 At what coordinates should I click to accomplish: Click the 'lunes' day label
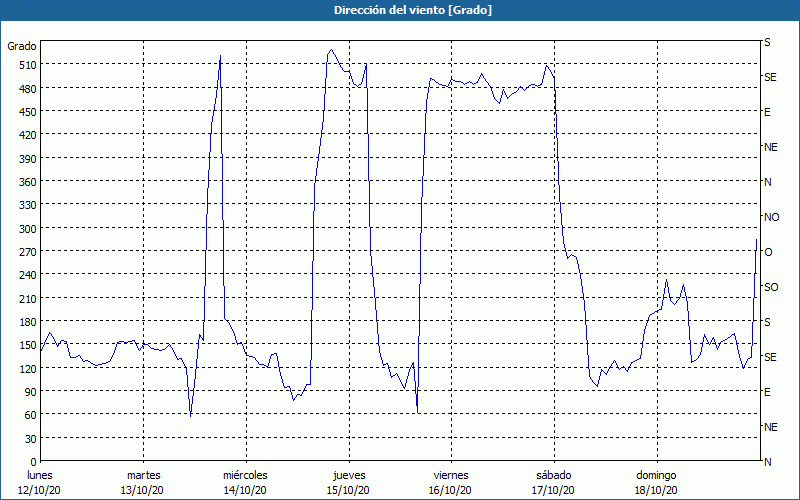click(x=40, y=475)
